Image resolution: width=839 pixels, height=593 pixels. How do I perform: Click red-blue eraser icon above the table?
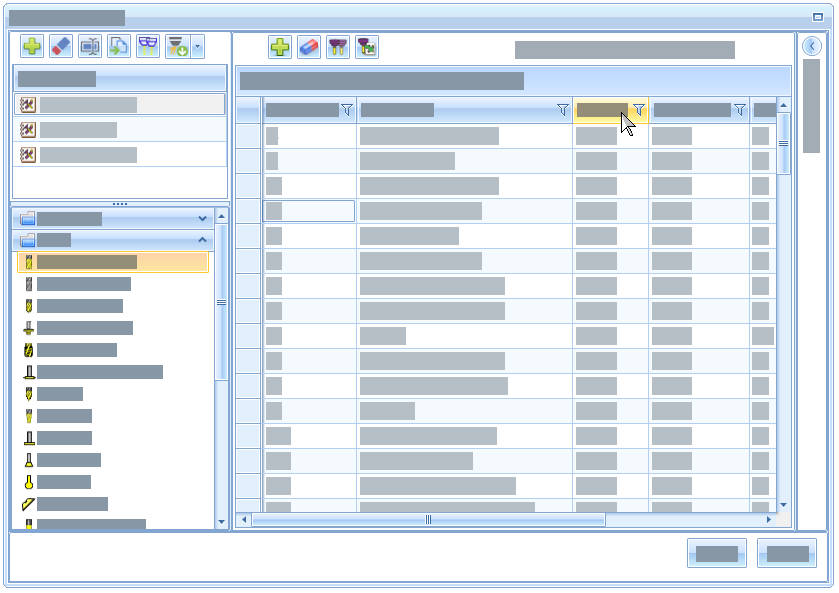309,47
